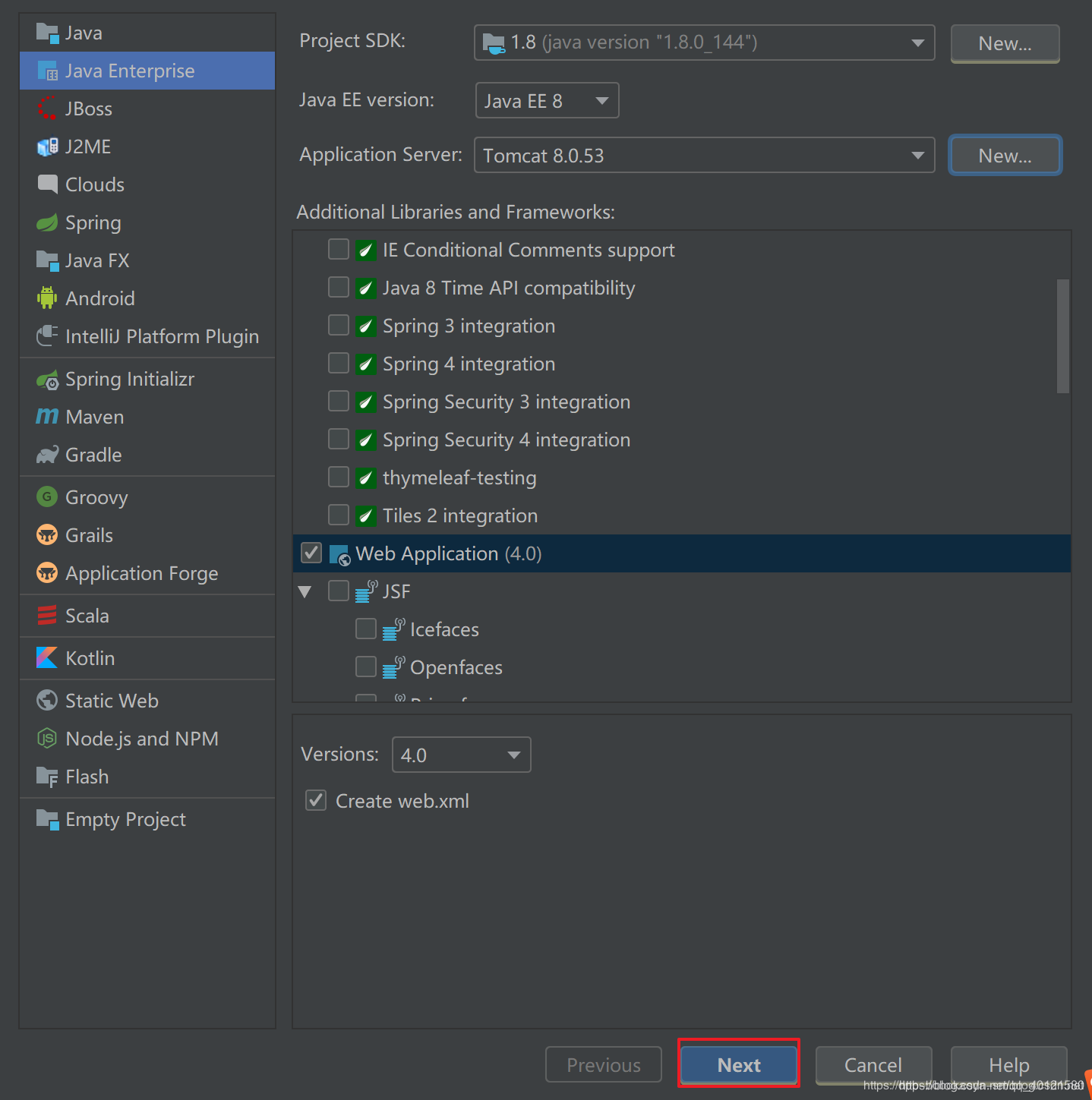
Task: Select the Tiles 2 integration row label
Action: point(460,515)
